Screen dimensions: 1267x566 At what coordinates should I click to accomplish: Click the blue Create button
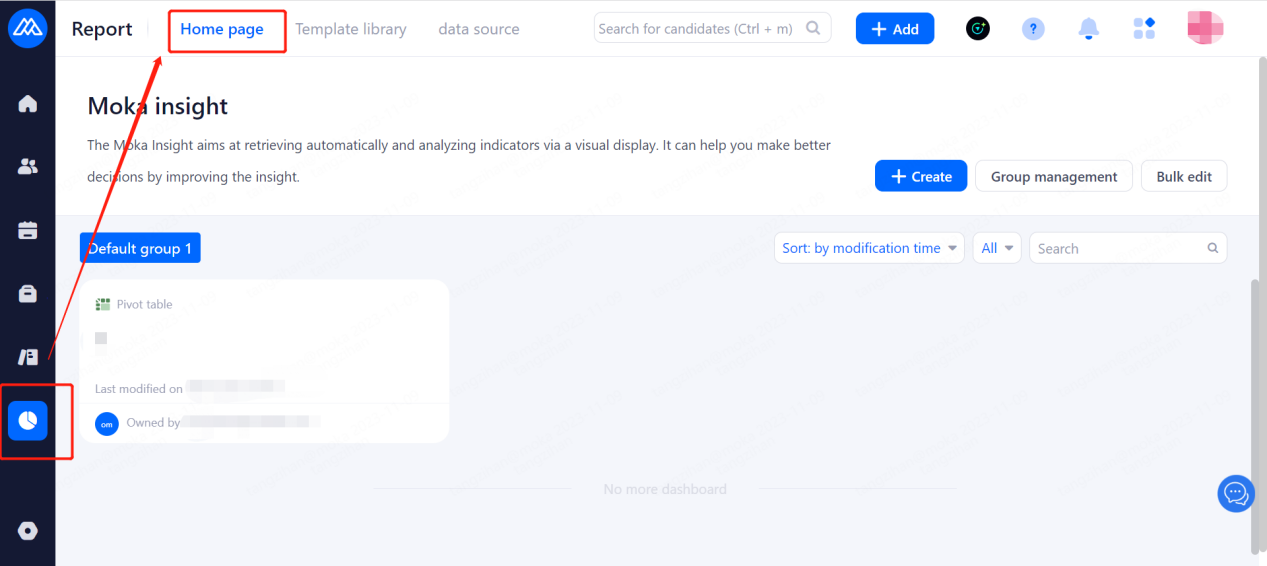point(921,176)
